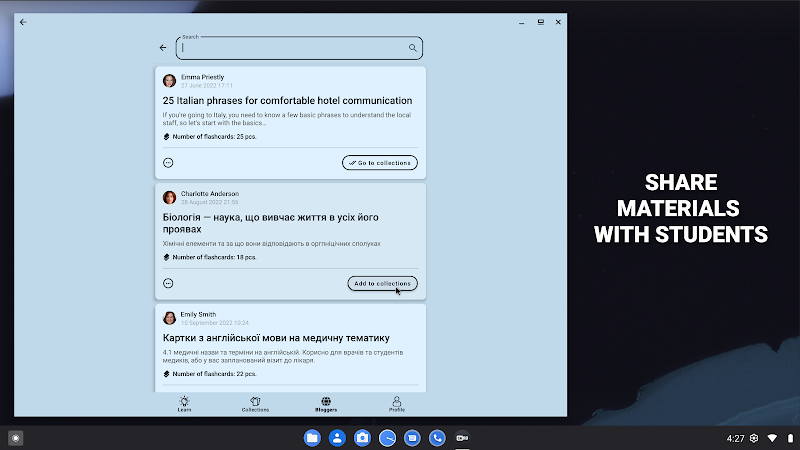The width and height of the screenshot is (800, 450).
Task: Click the Emily Smith author name
Action: pyautogui.click(x=198, y=314)
